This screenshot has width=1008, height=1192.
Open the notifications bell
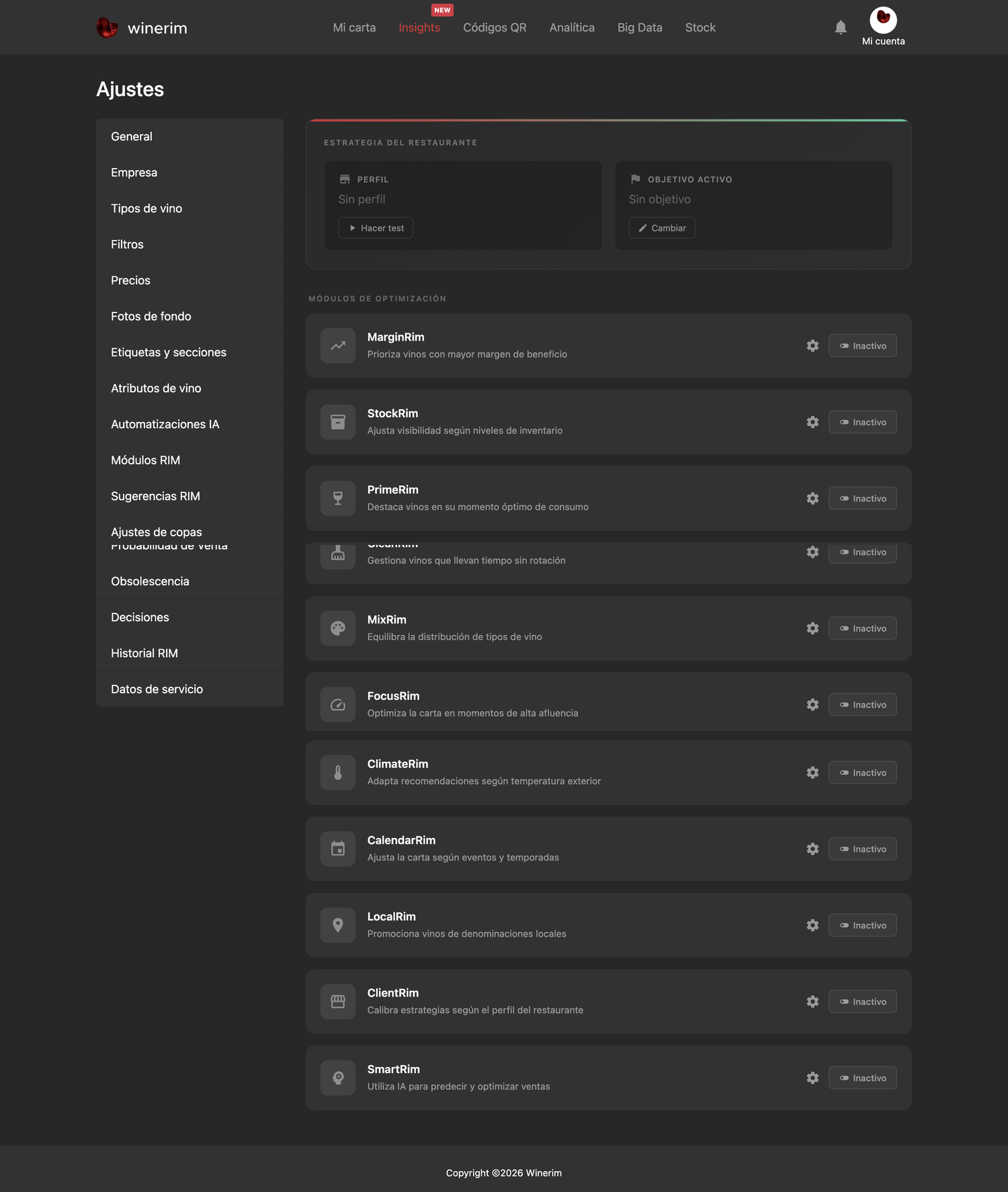coord(841,28)
